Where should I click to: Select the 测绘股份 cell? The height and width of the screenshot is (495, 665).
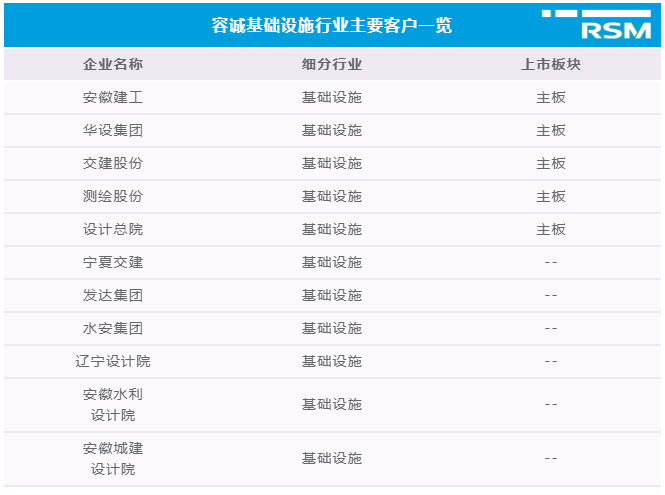click(x=113, y=196)
